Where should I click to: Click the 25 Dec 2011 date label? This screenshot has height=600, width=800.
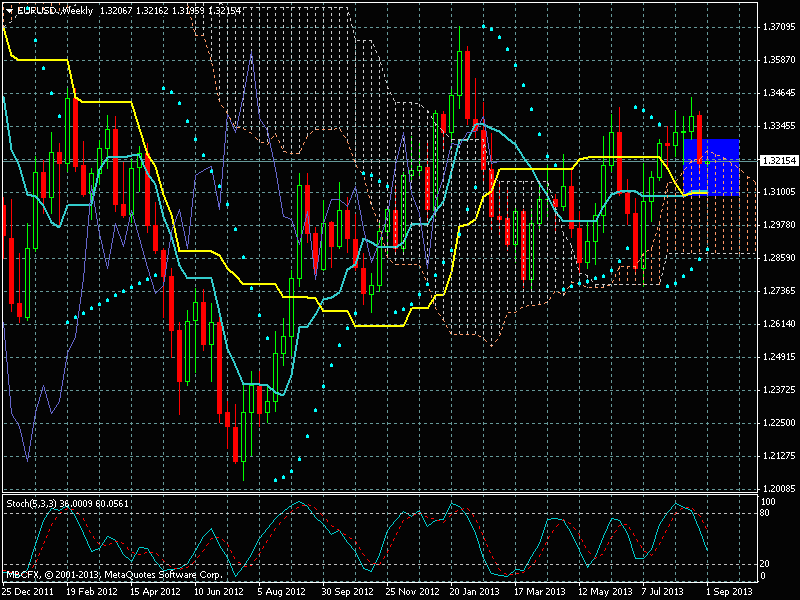pos(27,592)
